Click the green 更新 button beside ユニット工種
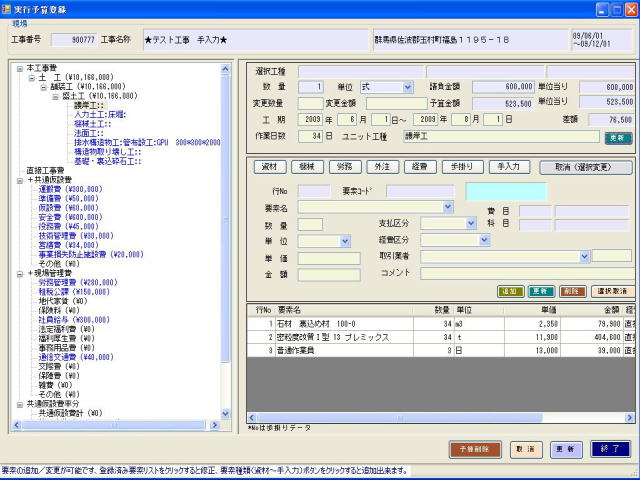This screenshot has width=640, height=480. pos(618,138)
